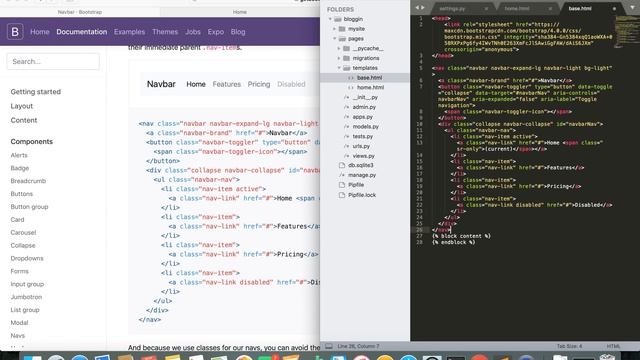Open Layout section in sidebar
Image resolution: width=640 pixels, height=360 pixels.
[22, 106]
